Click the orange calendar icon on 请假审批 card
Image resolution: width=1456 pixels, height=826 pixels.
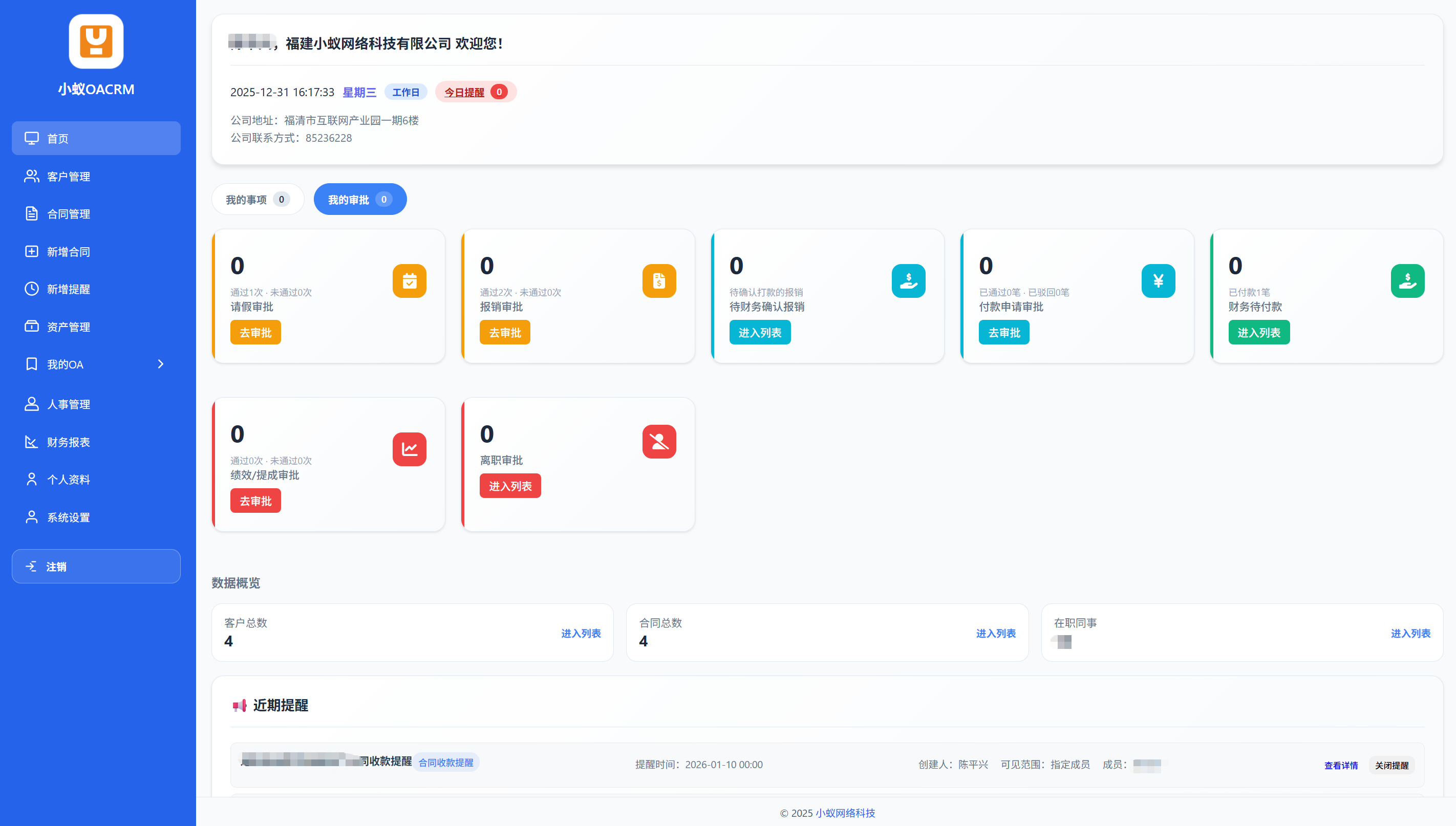(x=409, y=281)
